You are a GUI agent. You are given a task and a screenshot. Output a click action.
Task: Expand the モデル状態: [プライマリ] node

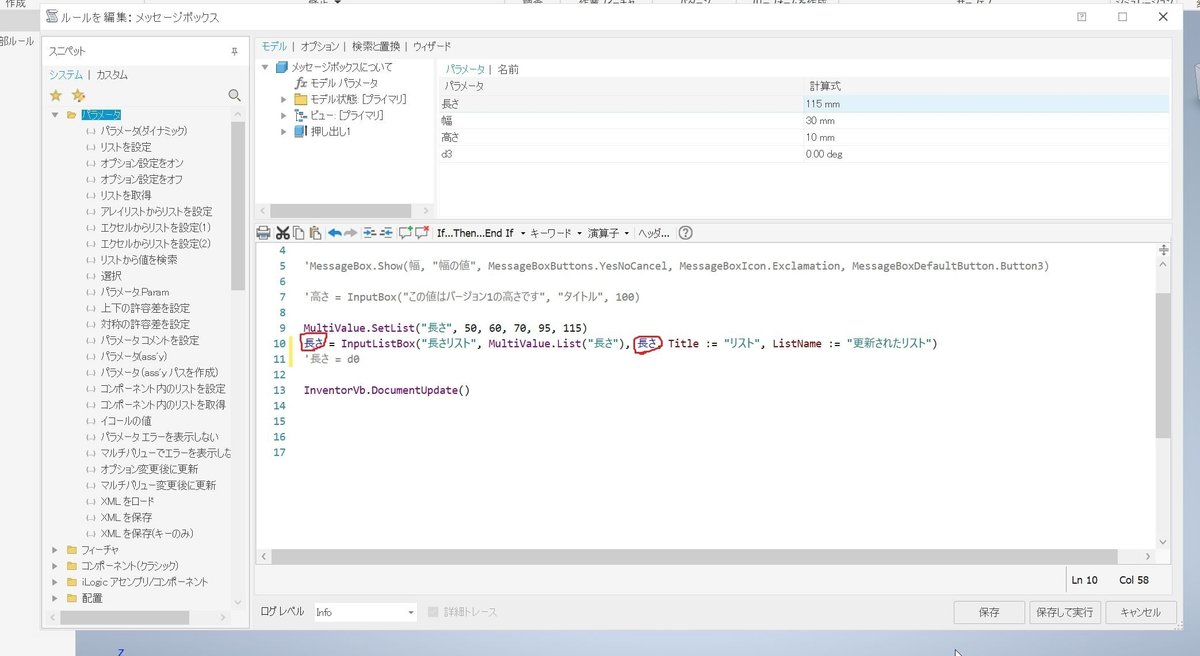pos(284,99)
